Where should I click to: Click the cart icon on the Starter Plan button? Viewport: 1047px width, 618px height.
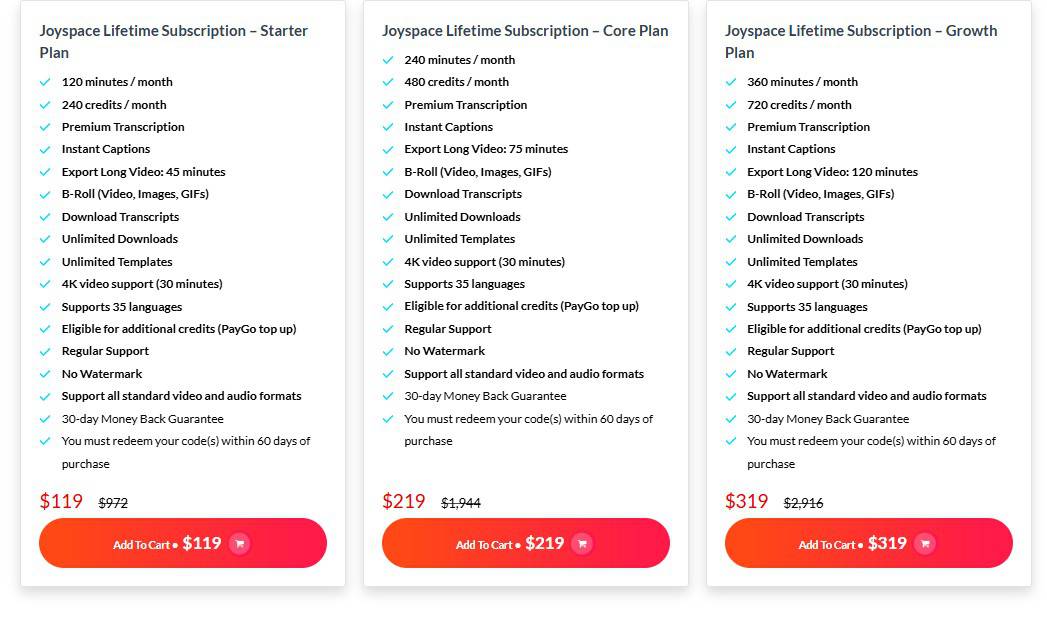240,543
